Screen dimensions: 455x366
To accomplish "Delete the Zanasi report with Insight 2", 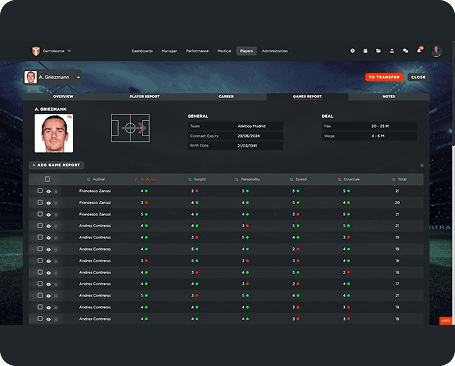I will point(56,191).
